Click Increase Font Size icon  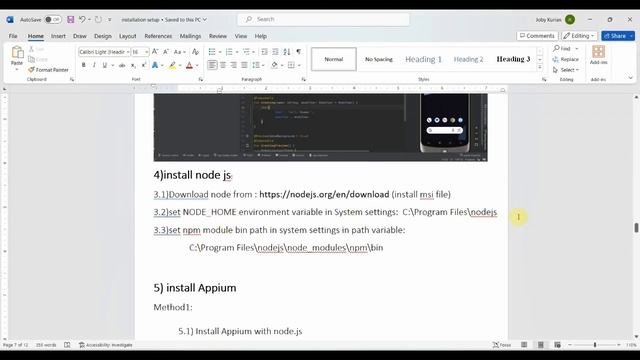[x=155, y=52]
